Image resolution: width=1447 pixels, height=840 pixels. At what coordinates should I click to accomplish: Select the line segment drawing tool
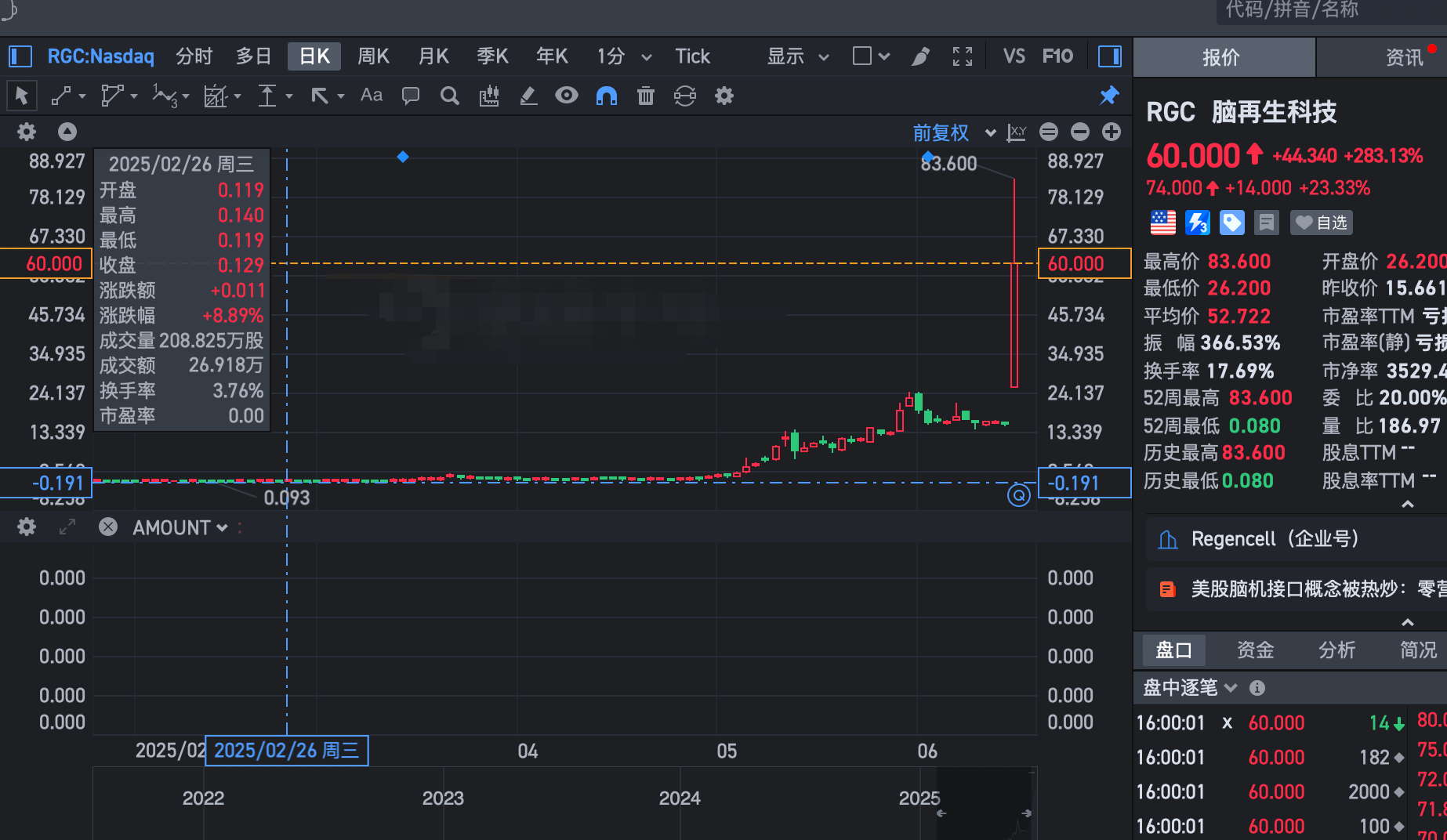[62, 96]
